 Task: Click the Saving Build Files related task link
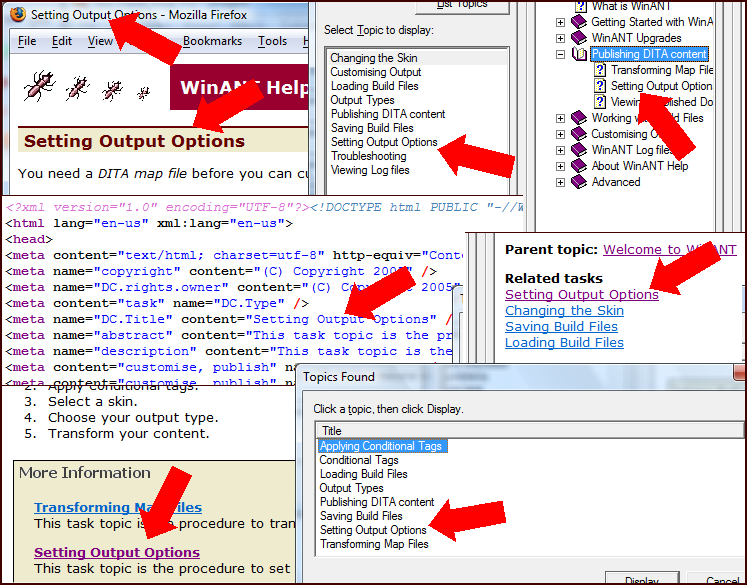pos(561,326)
